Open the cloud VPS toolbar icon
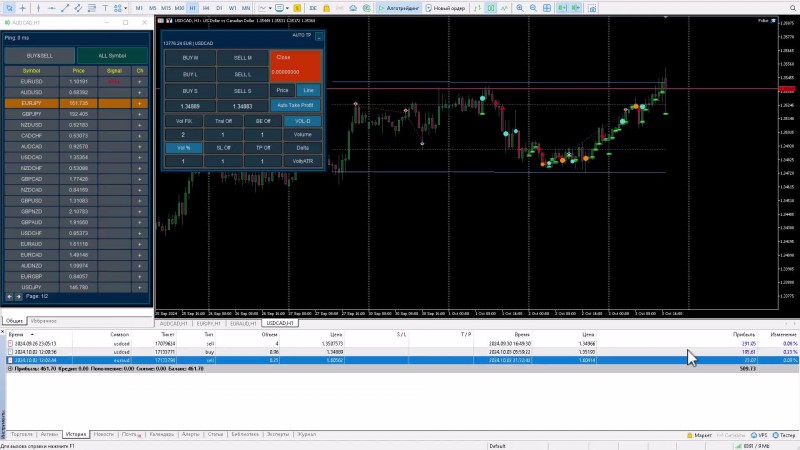800x450 pixels. coord(353,8)
